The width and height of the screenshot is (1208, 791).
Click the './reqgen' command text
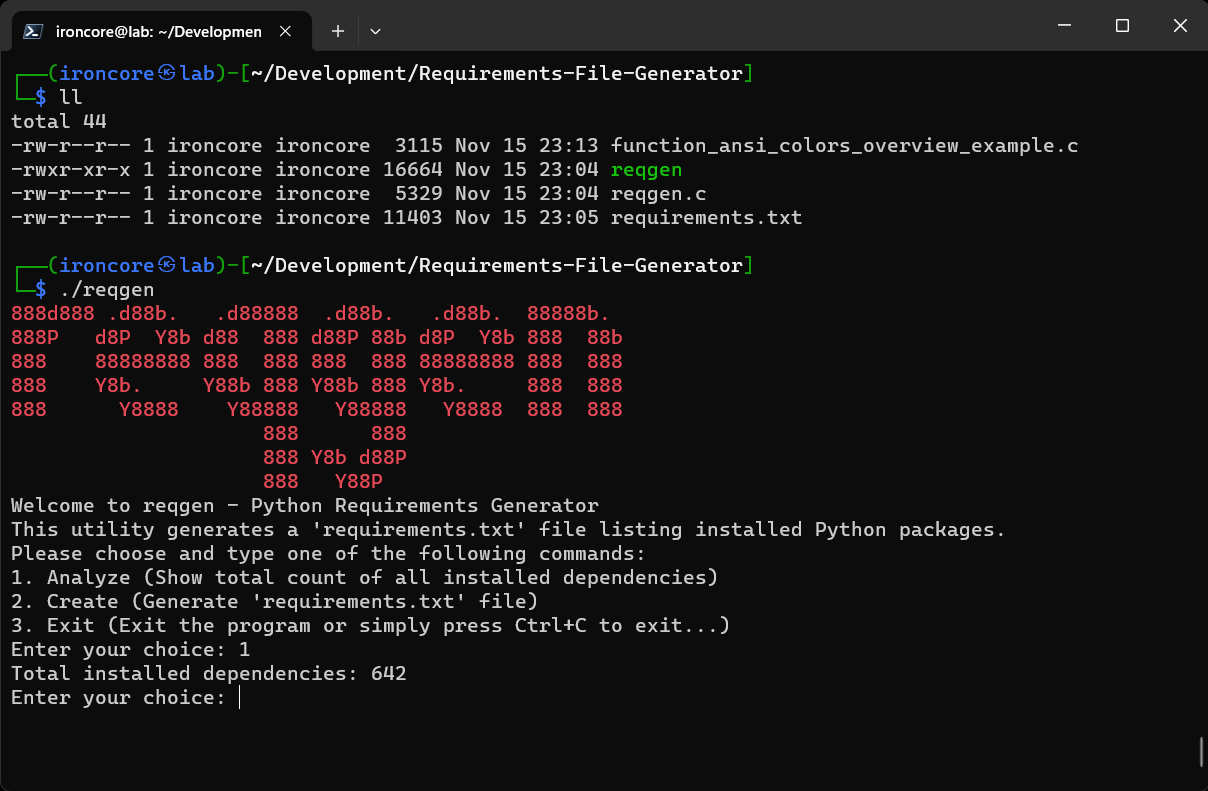107,290
